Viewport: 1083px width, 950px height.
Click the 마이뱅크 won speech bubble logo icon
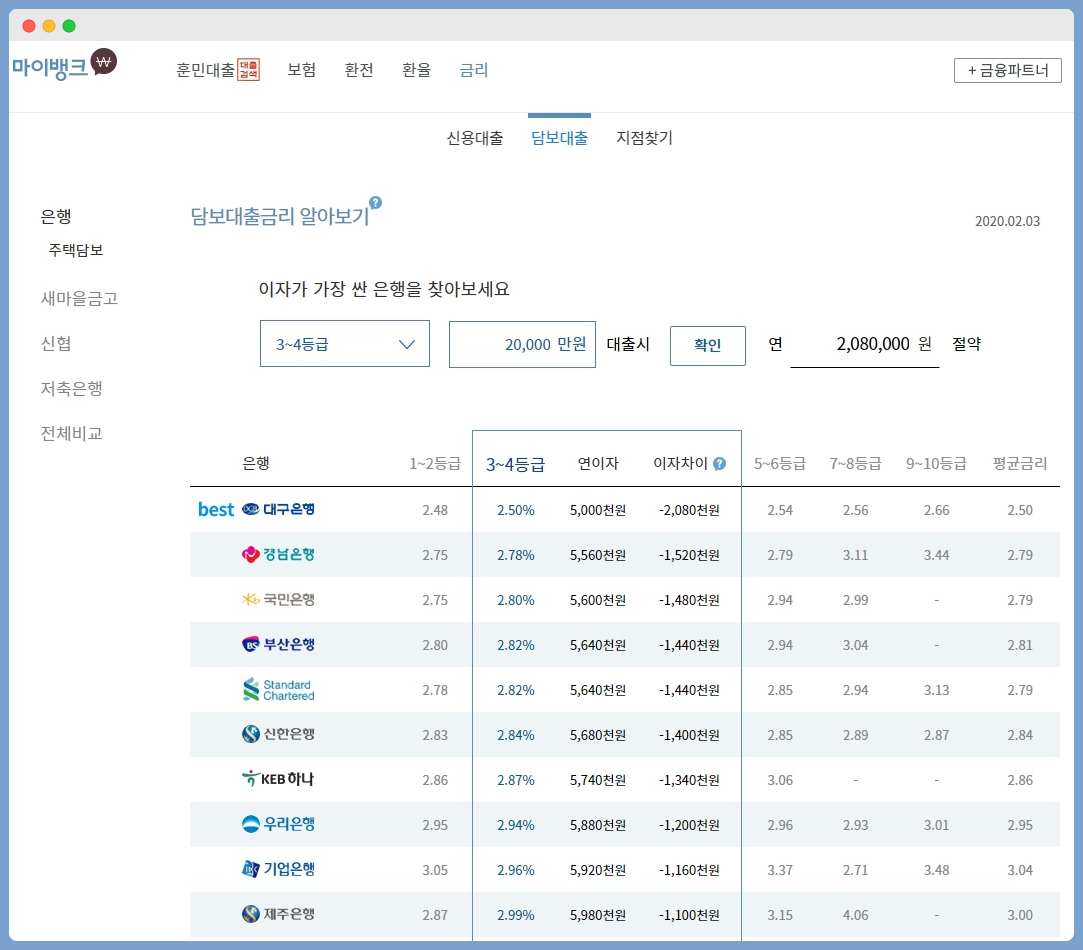(104, 62)
